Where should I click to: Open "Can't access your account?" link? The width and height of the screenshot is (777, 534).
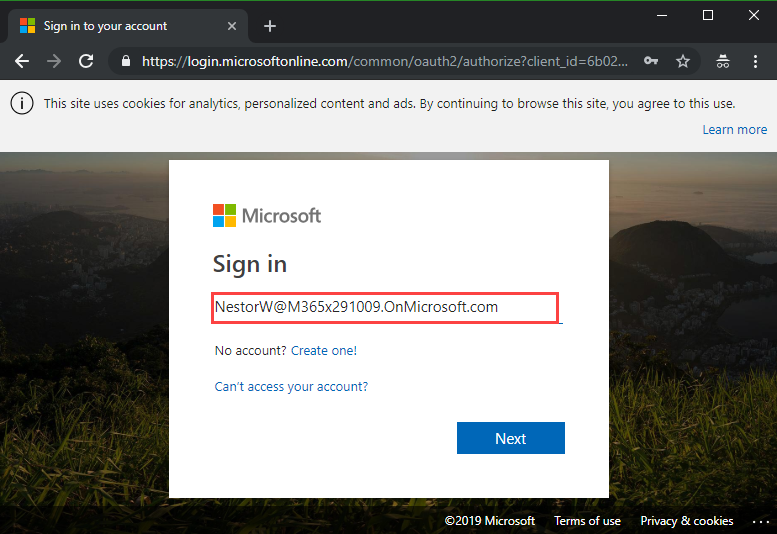pos(291,387)
